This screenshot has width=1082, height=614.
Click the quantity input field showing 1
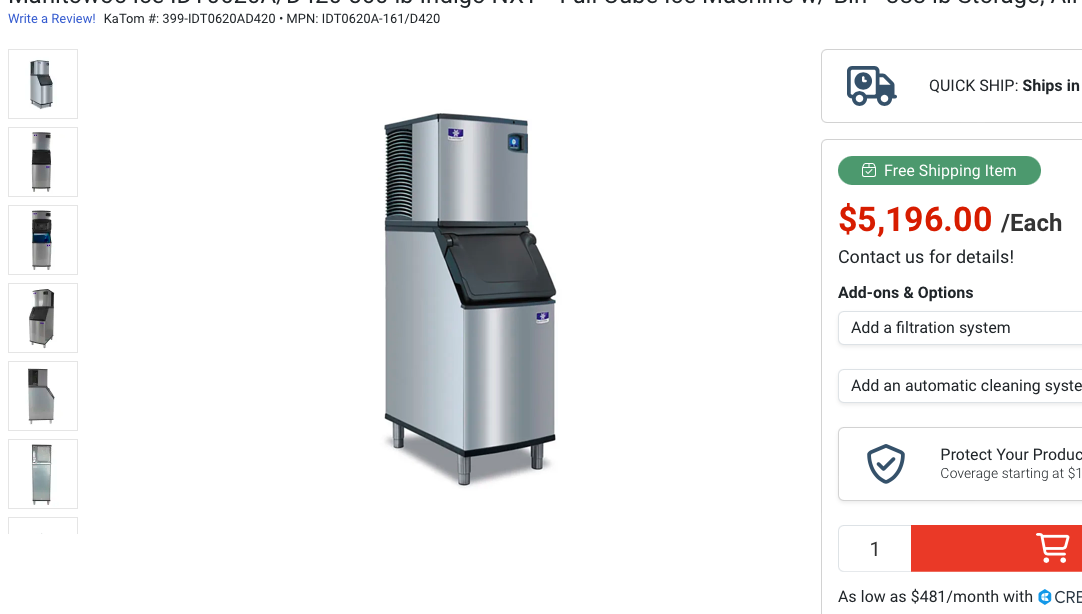[x=875, y=548]
